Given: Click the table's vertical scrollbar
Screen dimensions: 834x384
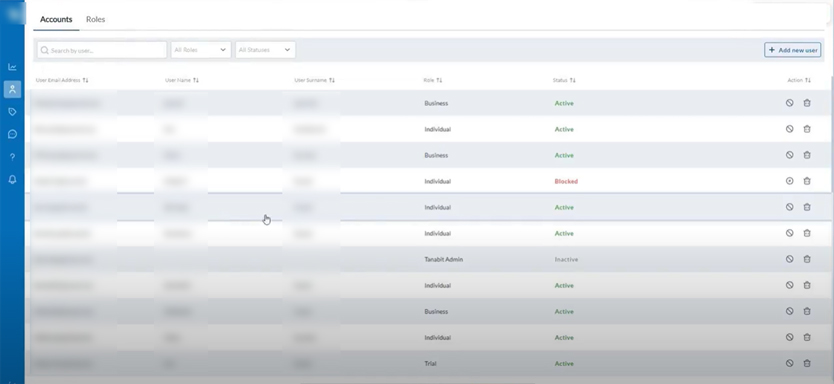Looking at the screenshot, I should click(x=831, y=133).
